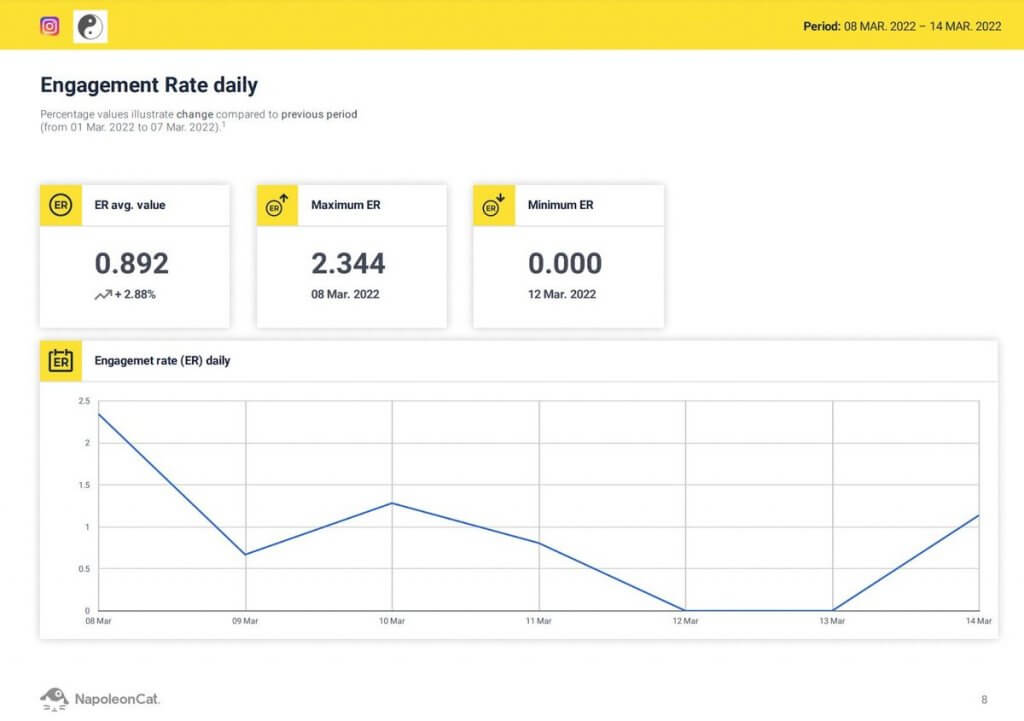The width and height of the screenshot is (1024, 721).
Task: Click the NapoleonCat logo icon
Action: [x=54, y=699]
